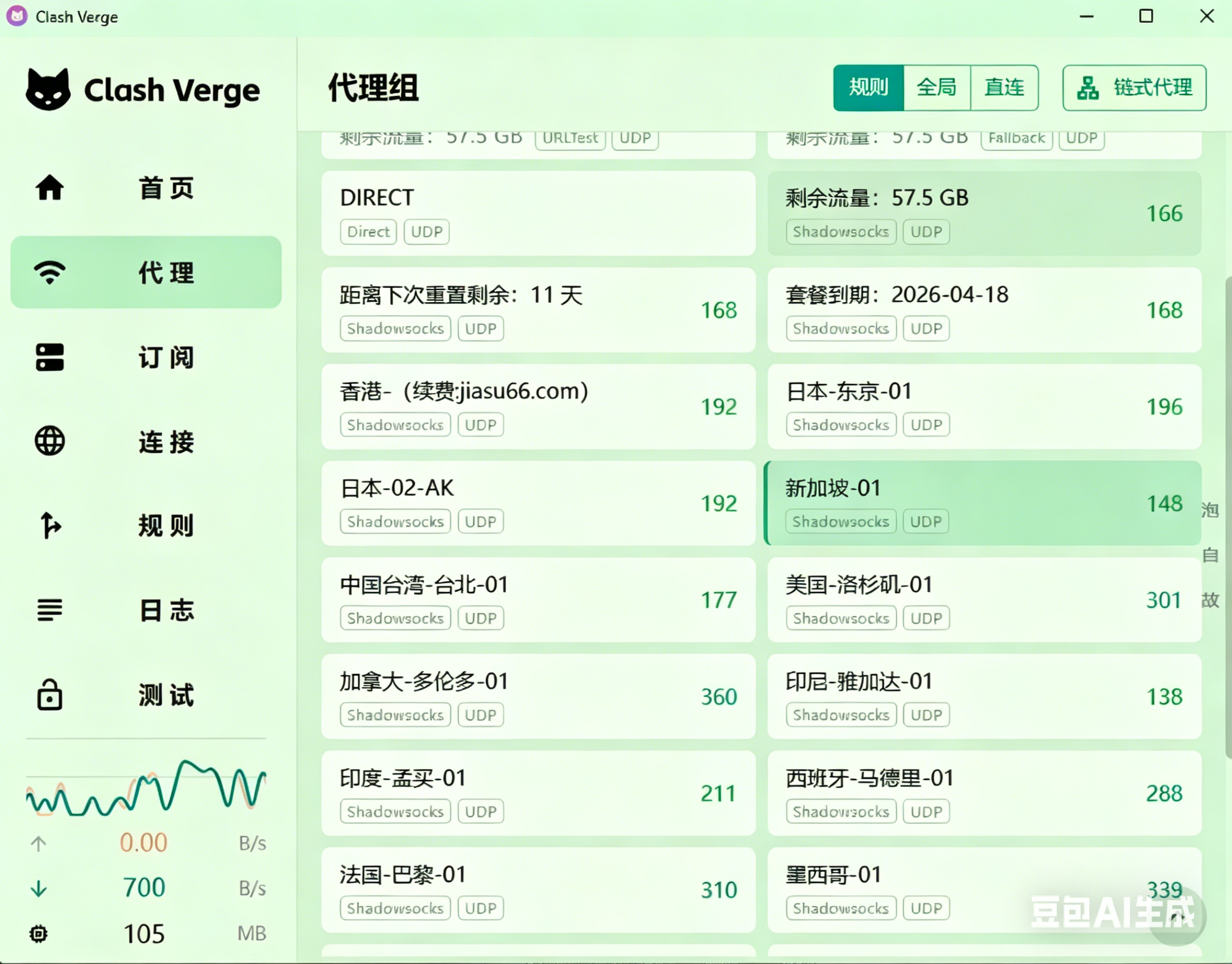
Task: Click latency 177 on 中国台湾-台北-01
Action: click(x=719, y=600)
